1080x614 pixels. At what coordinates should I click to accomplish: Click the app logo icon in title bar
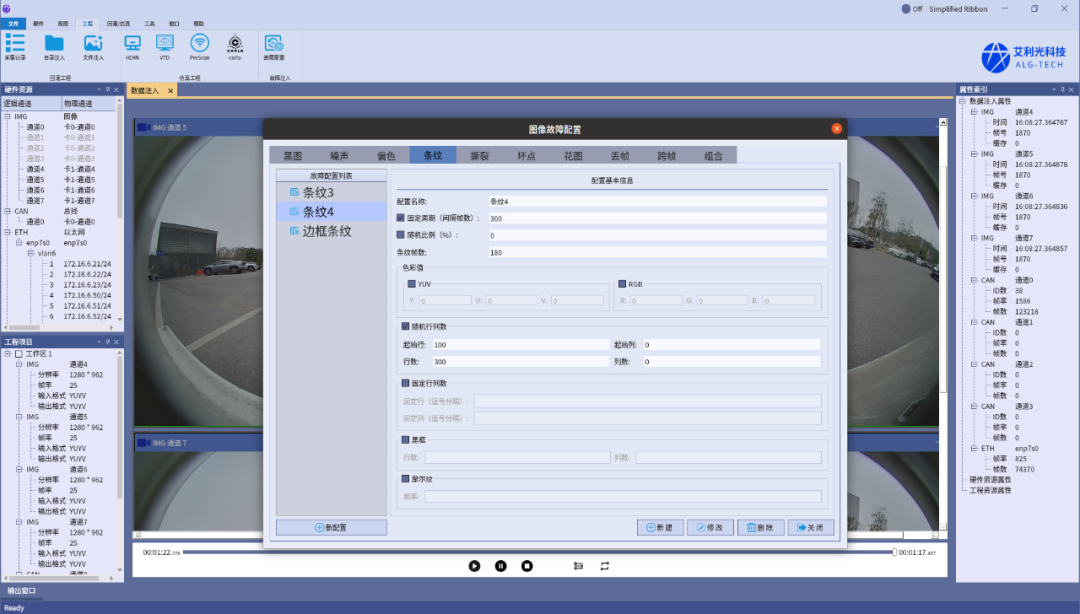click(6, 8)
